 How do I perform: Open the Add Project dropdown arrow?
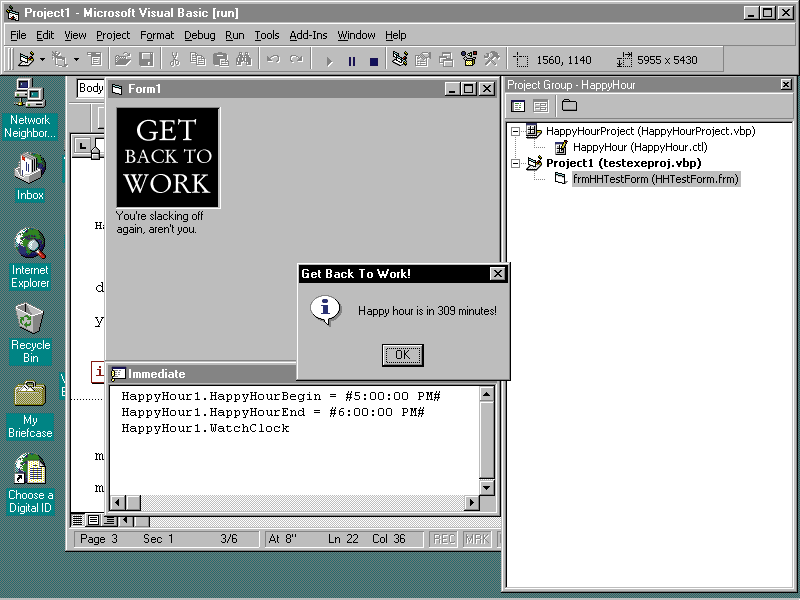[x=42, y=60]
